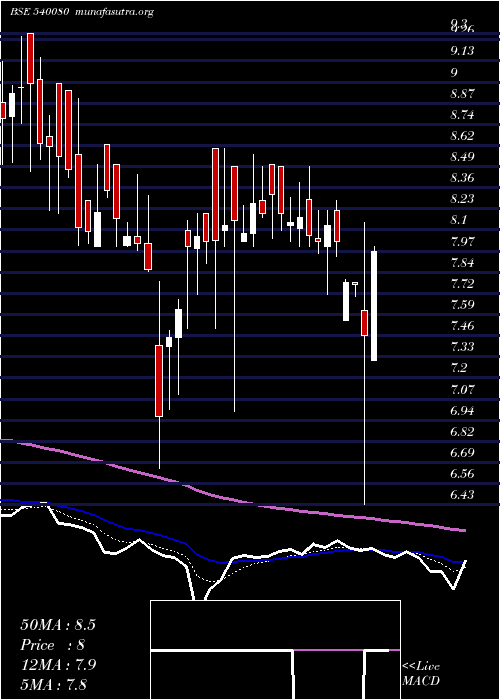Click the 9 price axis label

454,73
